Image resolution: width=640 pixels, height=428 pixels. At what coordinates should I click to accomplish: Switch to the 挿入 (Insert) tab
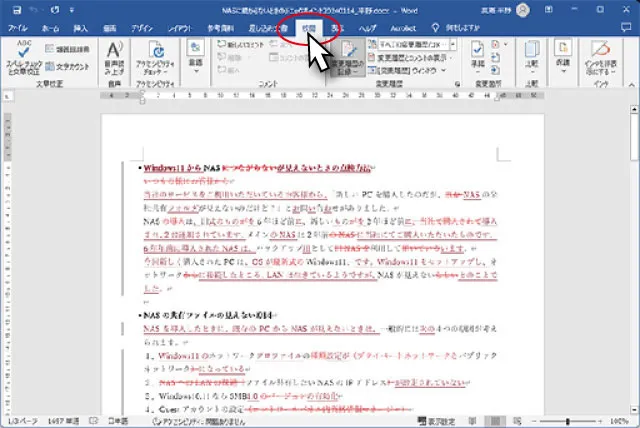pyautogui.click(x=80, y=28)
